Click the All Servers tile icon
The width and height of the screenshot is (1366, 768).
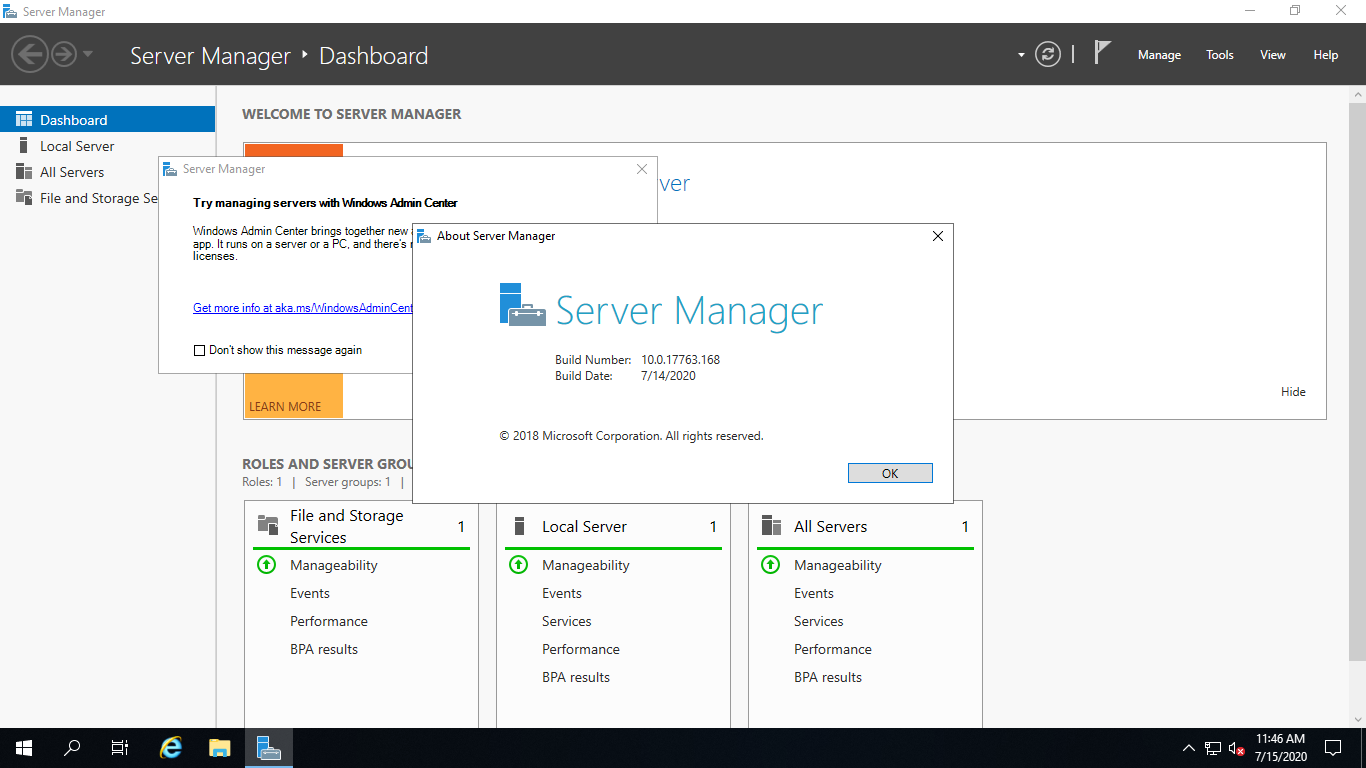coord(771,526)
